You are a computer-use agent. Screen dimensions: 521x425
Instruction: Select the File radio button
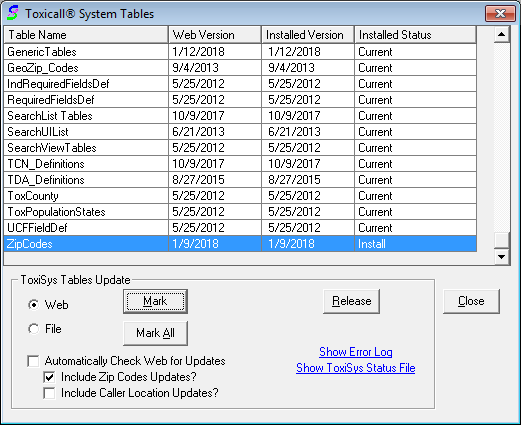[34, 329]
